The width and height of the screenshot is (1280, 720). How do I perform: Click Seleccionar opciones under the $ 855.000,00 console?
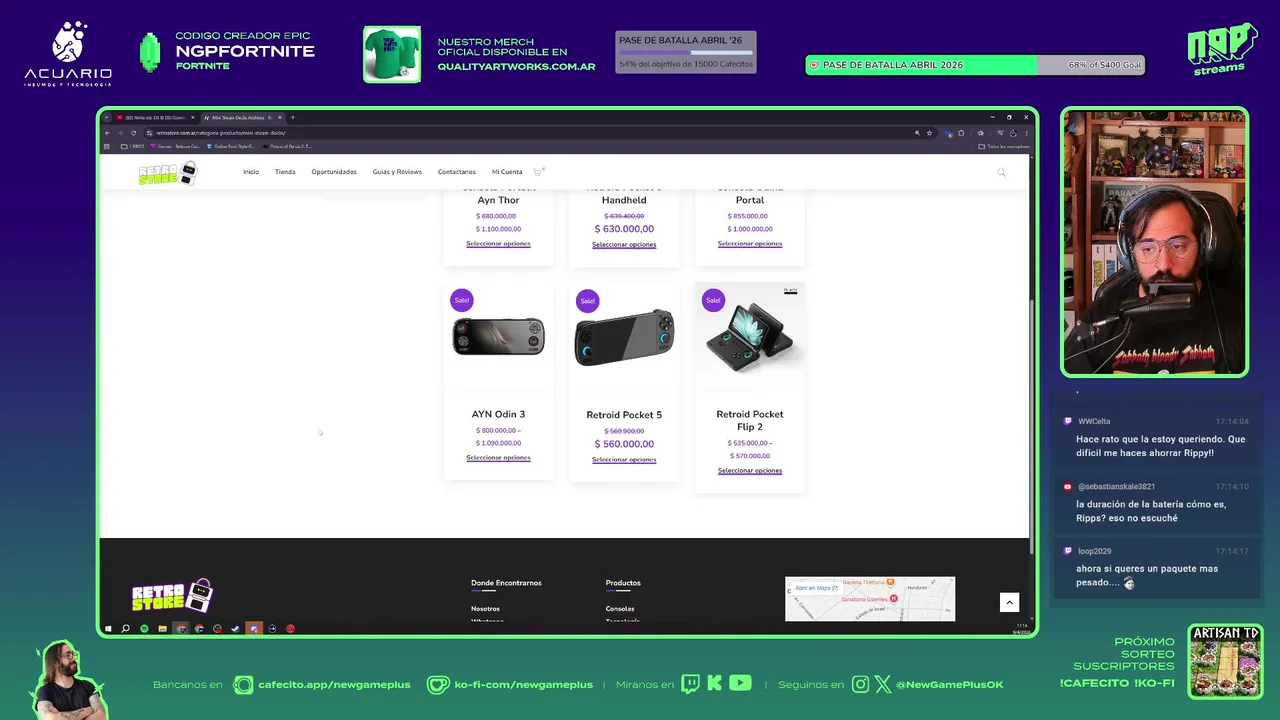click(750, 244)
